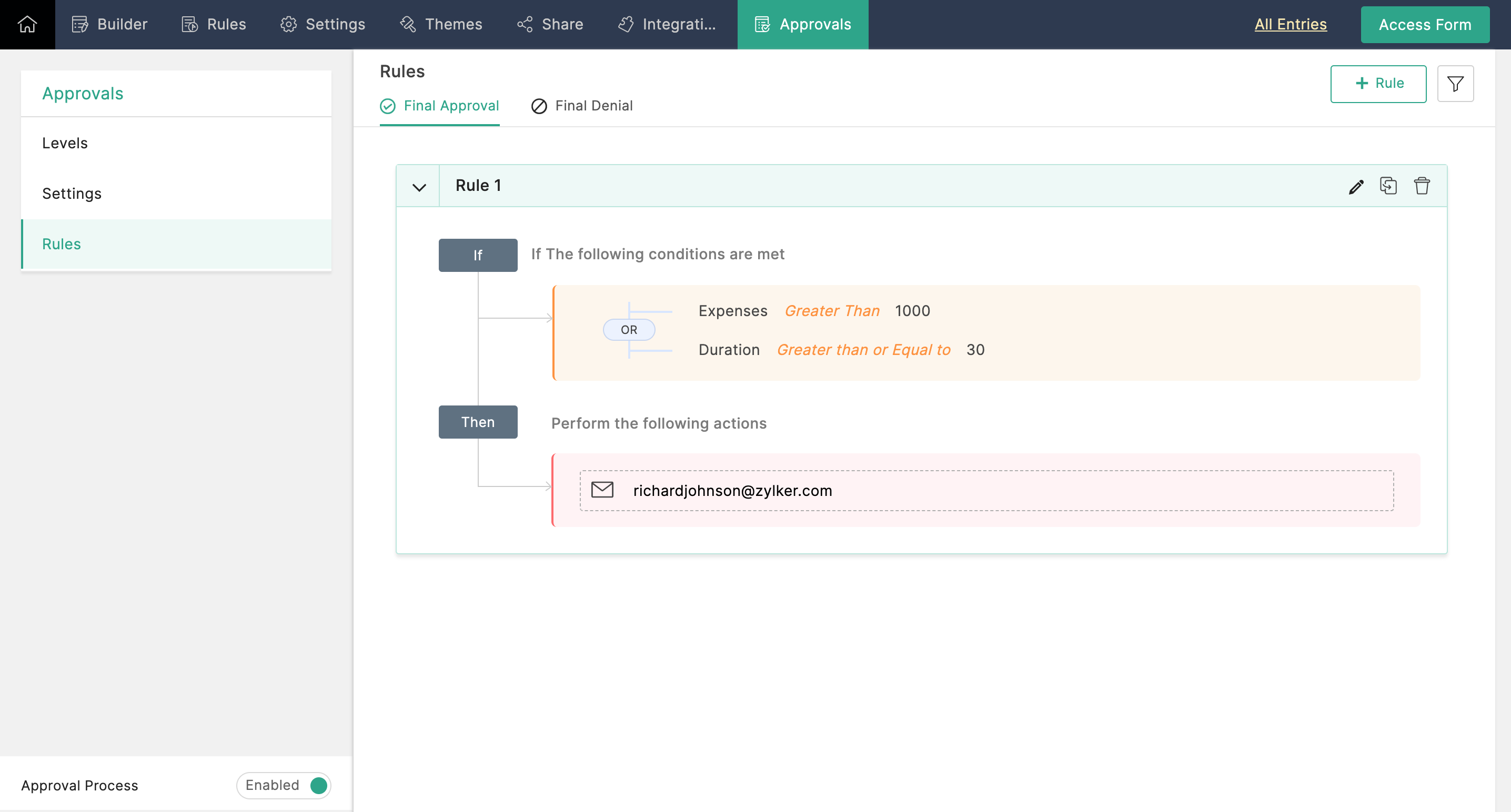The height and width of the screenshot is (812, 1511).
Task: Click the edit pencil icon for Rule 1
Action: [x=1356, y=185]
